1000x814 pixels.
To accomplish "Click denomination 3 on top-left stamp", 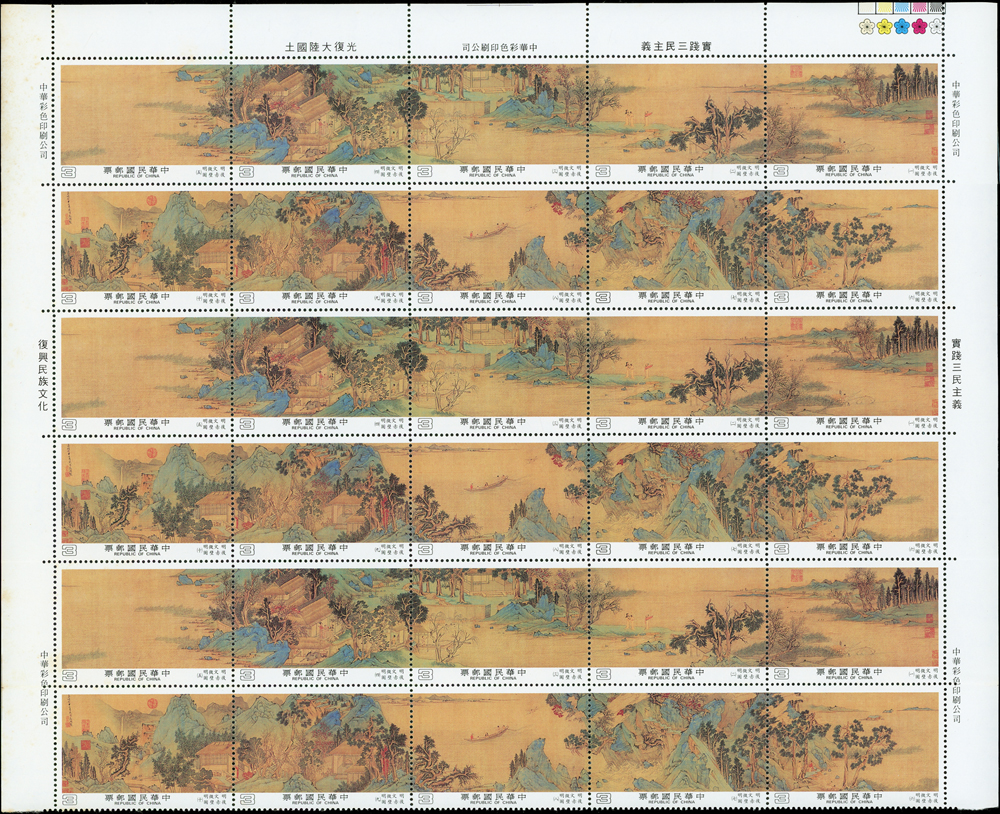I will pyautogui.click(x=68, y=172).
